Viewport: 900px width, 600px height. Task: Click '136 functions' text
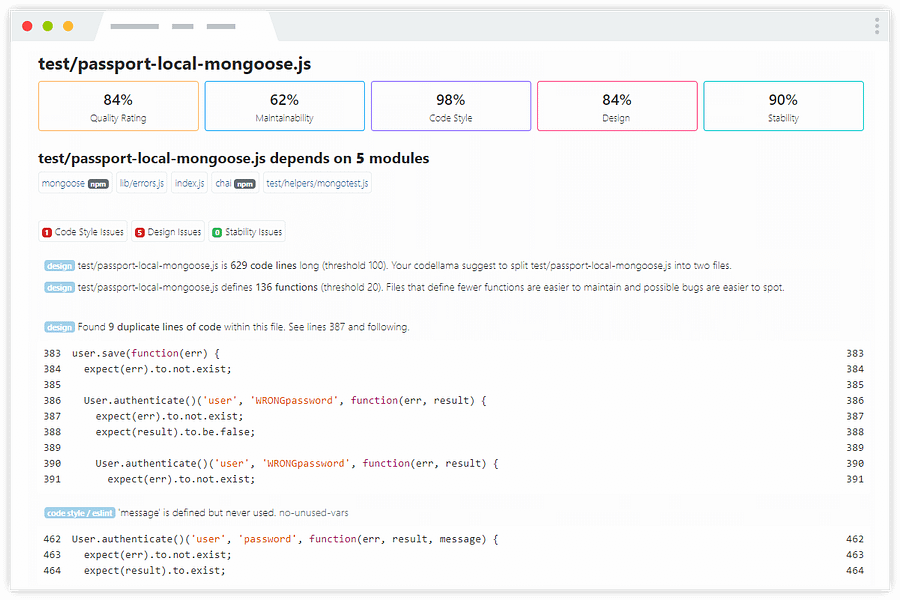(286, 287)
